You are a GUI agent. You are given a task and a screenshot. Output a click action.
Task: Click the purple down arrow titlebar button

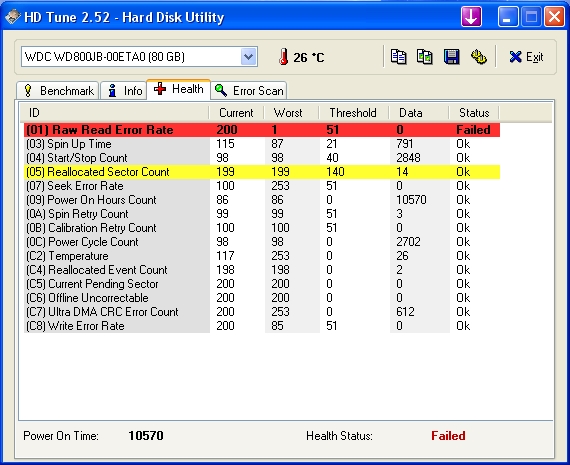click(x=471, y=17)
